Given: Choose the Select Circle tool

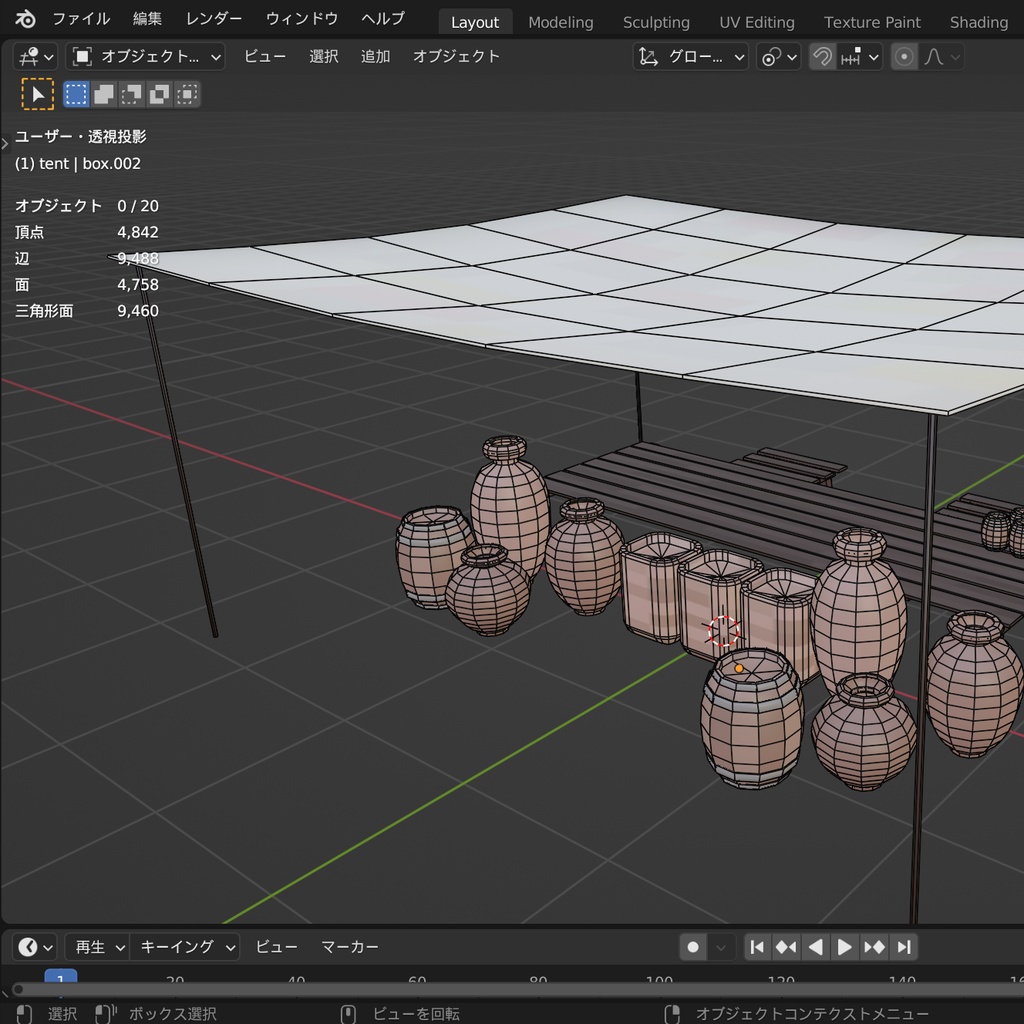Looking at the screenshot, I should point(131,93).
